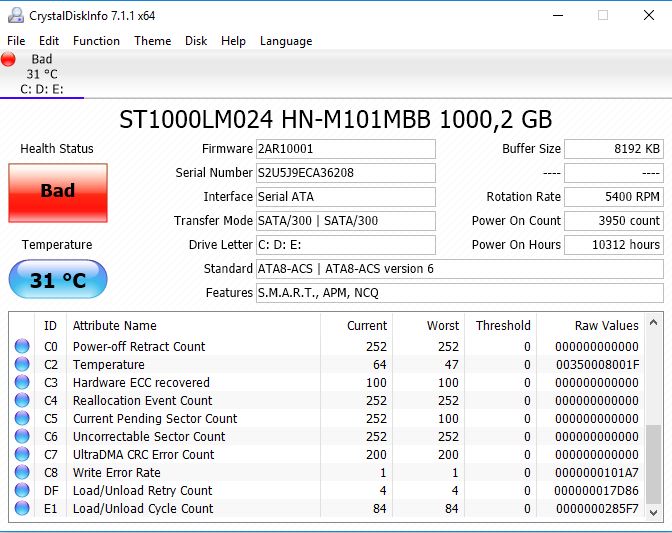This screenshot has width=672, height=533.
Task: Click the blue orb beside Current Pending Sector Count
Action: pos(22,418)
